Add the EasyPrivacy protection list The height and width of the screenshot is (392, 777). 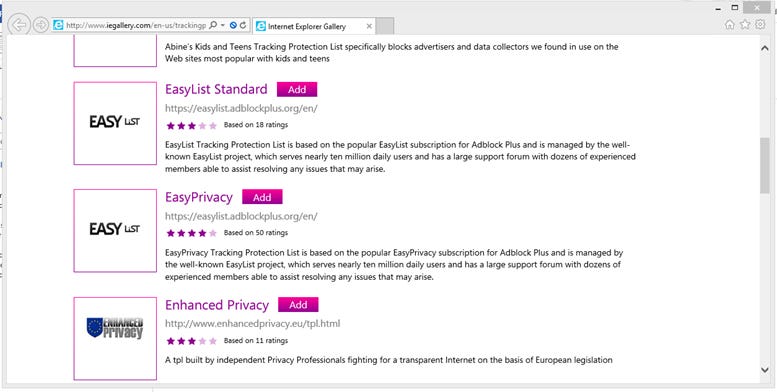pyautogui.click(x=262, y=197)
